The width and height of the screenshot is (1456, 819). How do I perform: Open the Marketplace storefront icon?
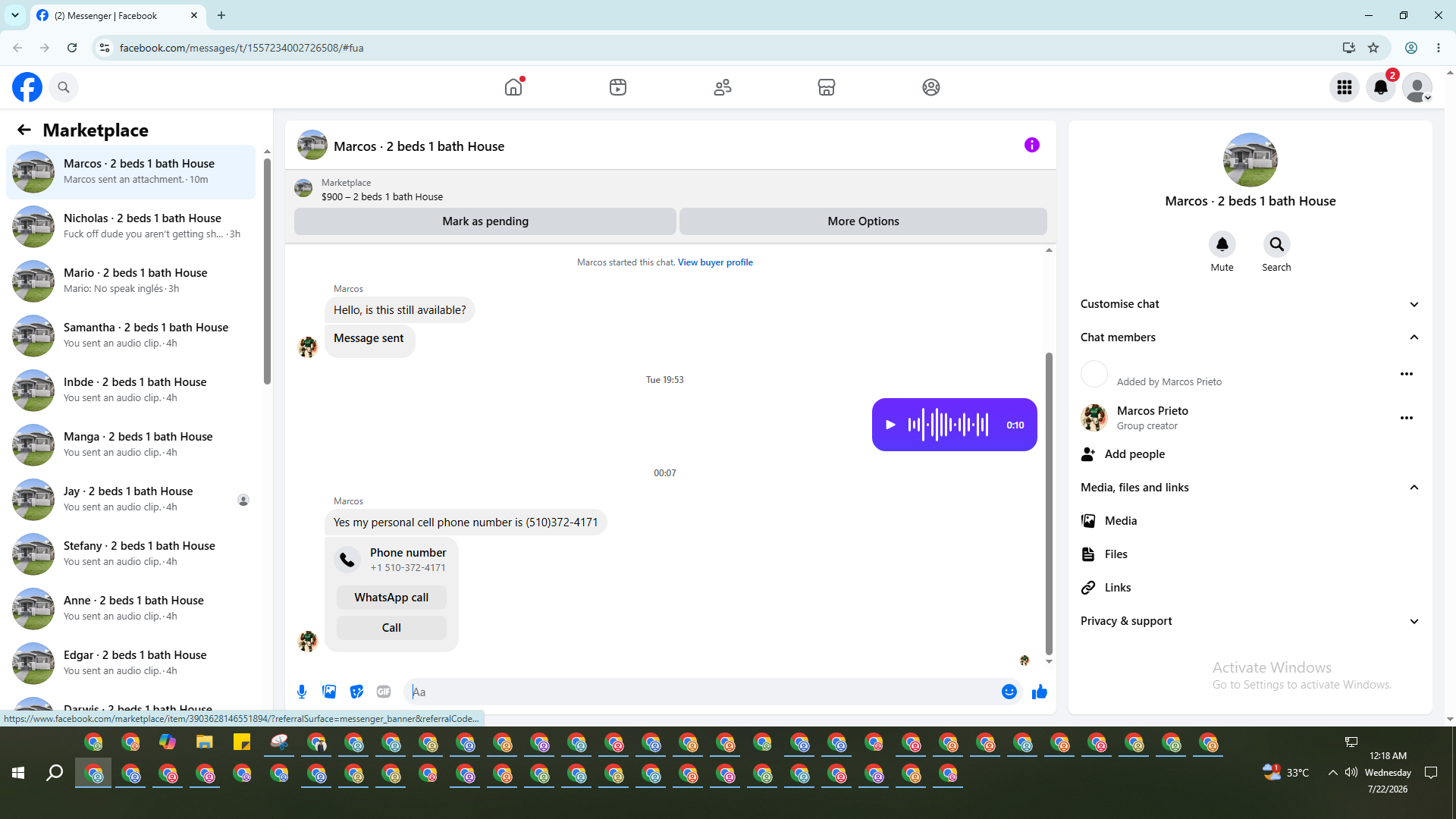point(827,87)
